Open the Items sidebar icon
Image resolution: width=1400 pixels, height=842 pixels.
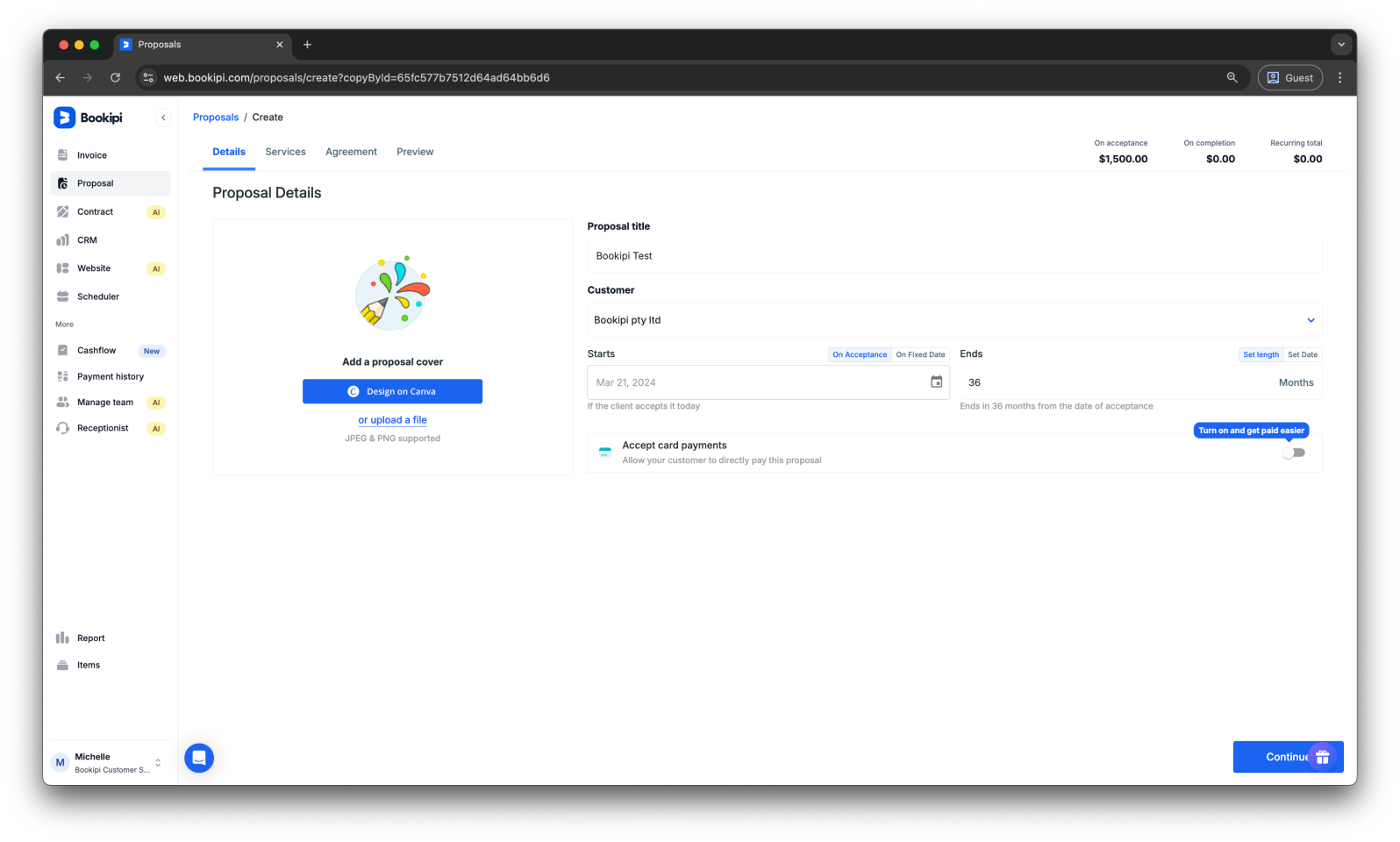click(62, 665)
